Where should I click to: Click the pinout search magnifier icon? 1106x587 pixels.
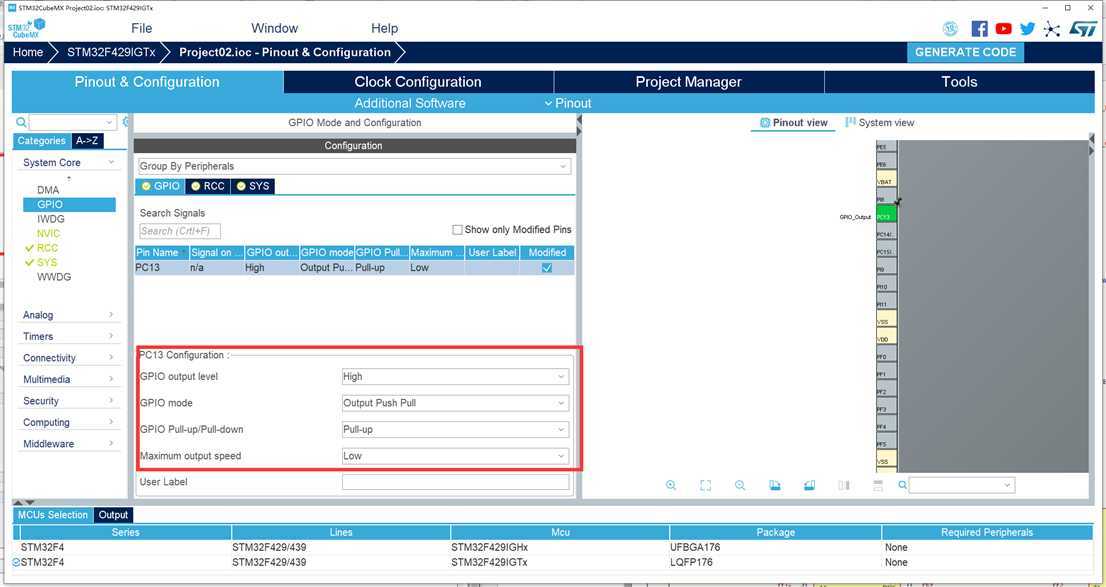coord(902,485)
